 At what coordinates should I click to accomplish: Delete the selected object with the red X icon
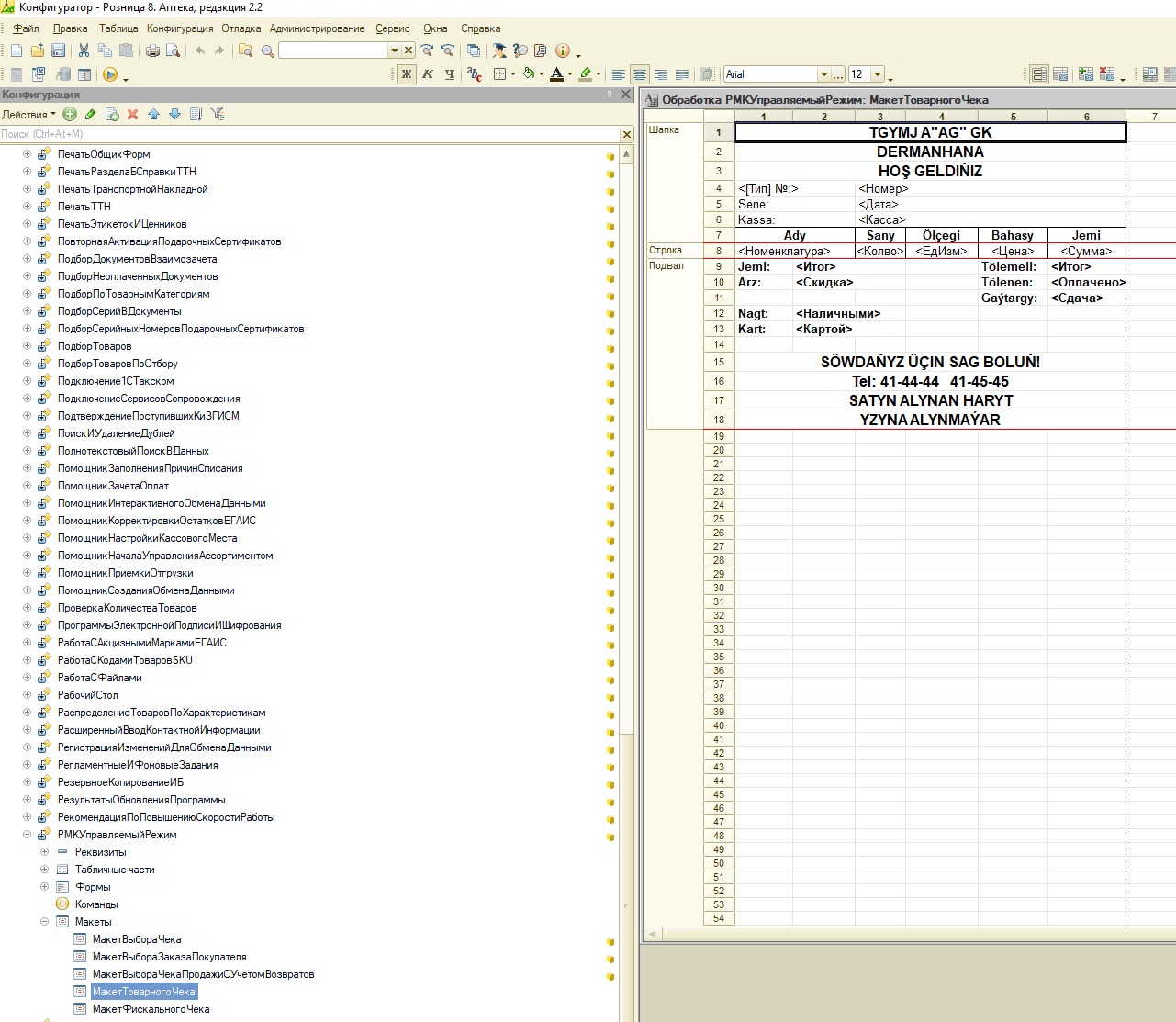132,114
